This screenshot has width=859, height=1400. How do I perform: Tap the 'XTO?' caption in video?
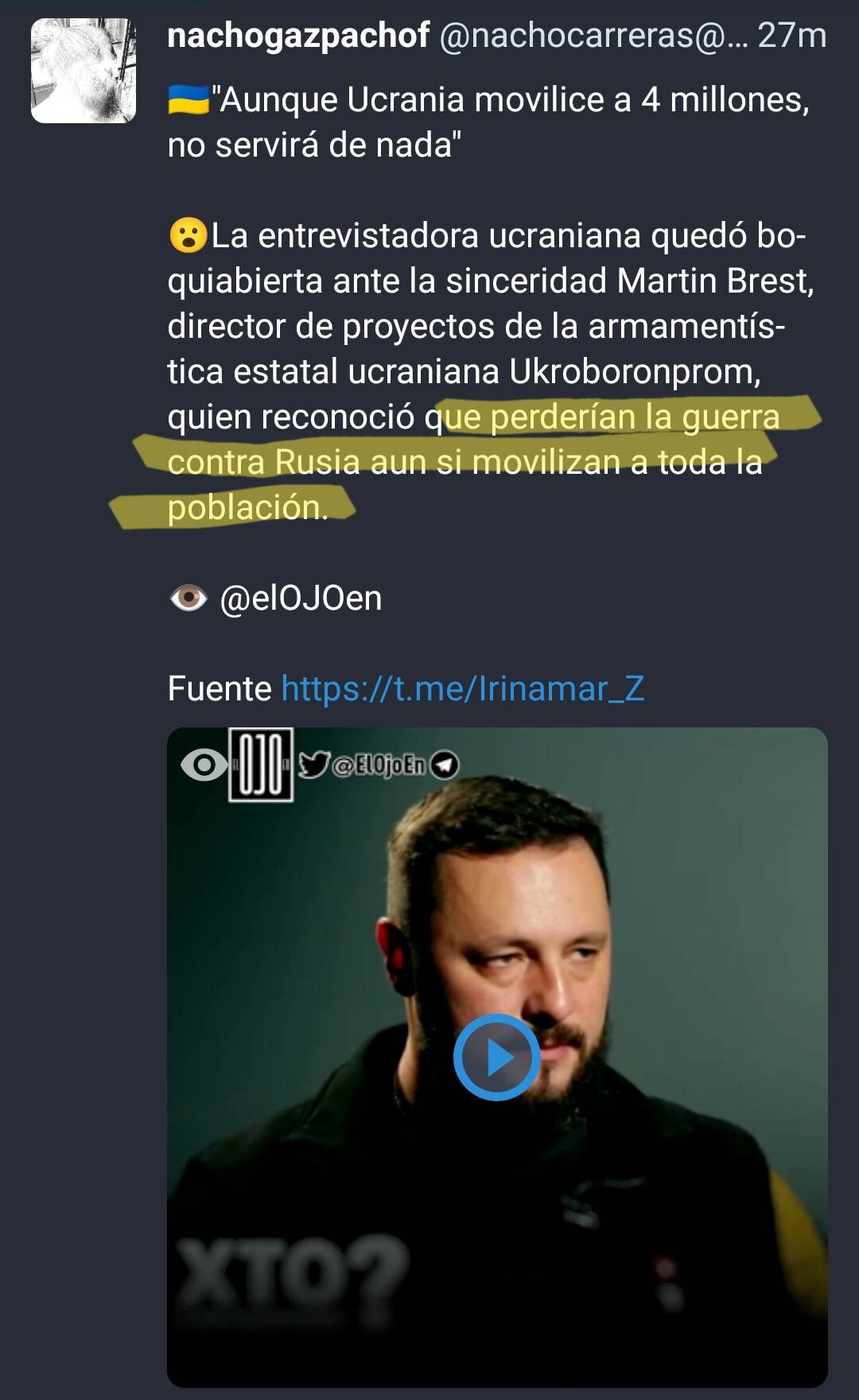(x=291, y=1280)
